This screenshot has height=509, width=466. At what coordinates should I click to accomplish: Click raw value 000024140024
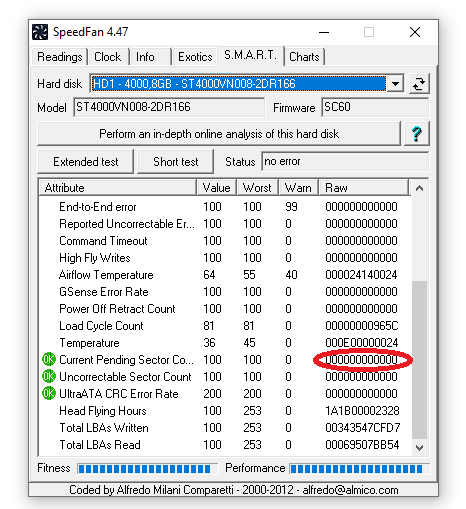click(x=361, y=275)
